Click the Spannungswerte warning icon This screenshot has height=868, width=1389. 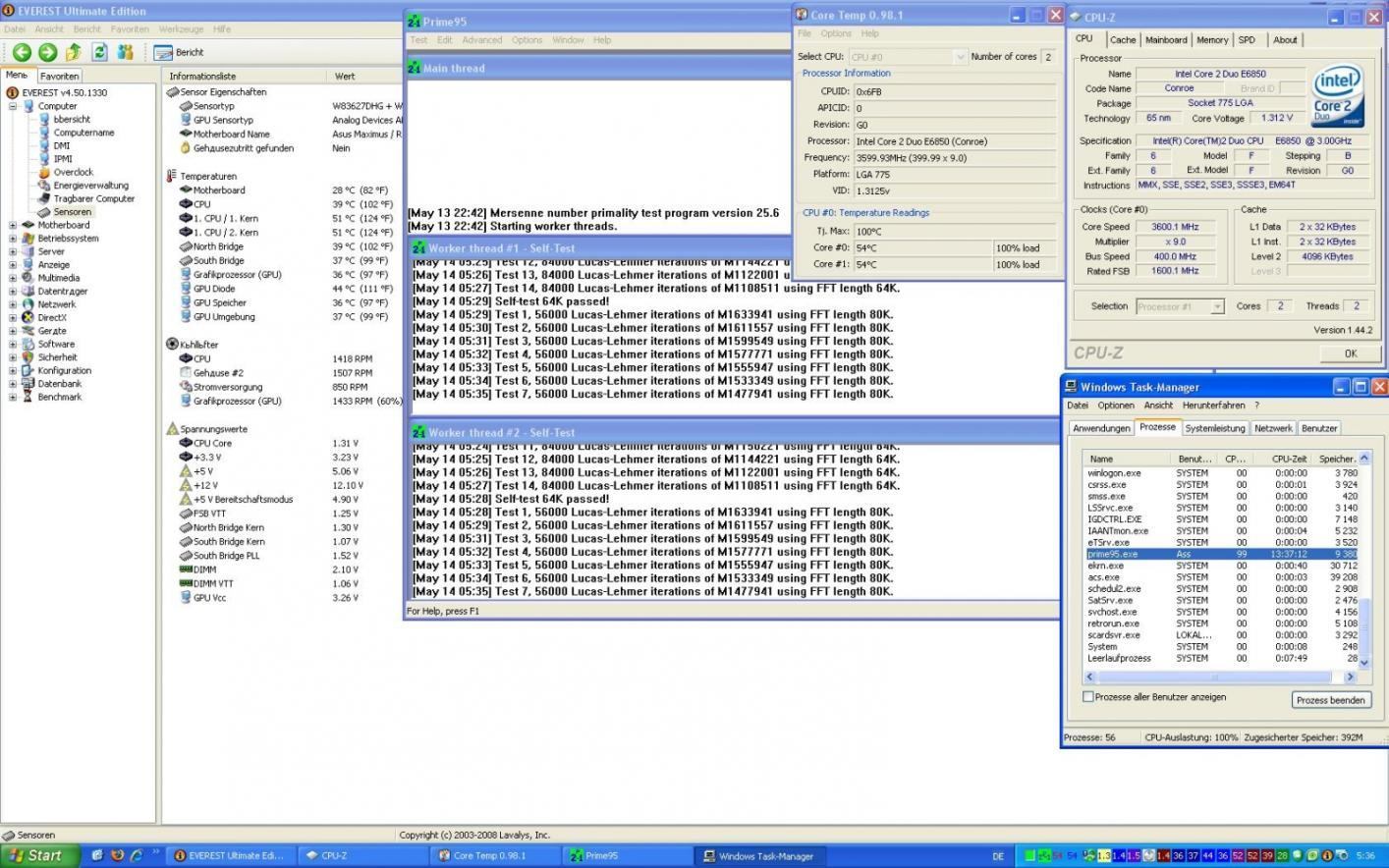tap(172, 429)
